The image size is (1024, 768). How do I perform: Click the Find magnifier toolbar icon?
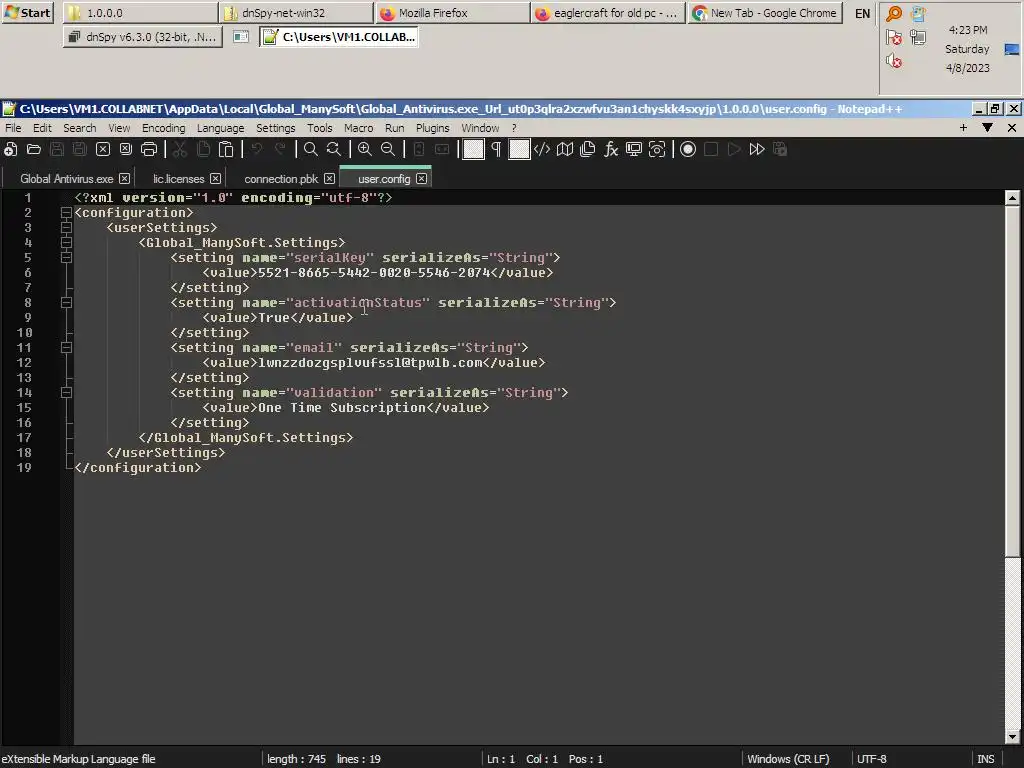311,150
